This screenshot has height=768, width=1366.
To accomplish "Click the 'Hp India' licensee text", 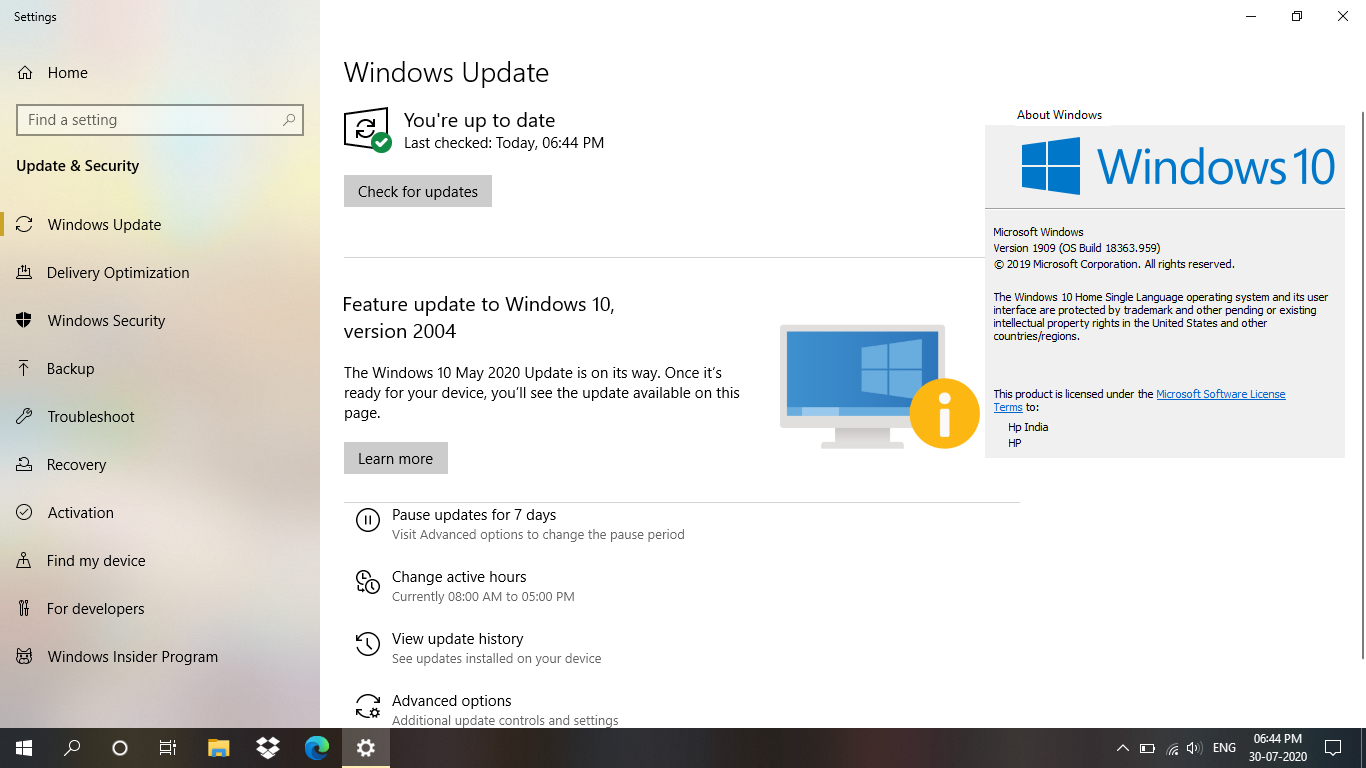I will click(x=1028, y=427).
